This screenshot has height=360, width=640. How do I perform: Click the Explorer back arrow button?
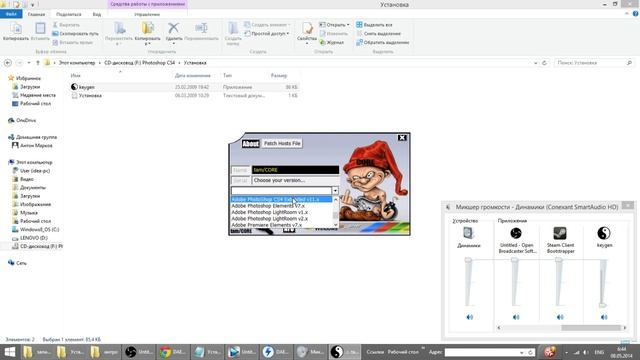(8, 63)
